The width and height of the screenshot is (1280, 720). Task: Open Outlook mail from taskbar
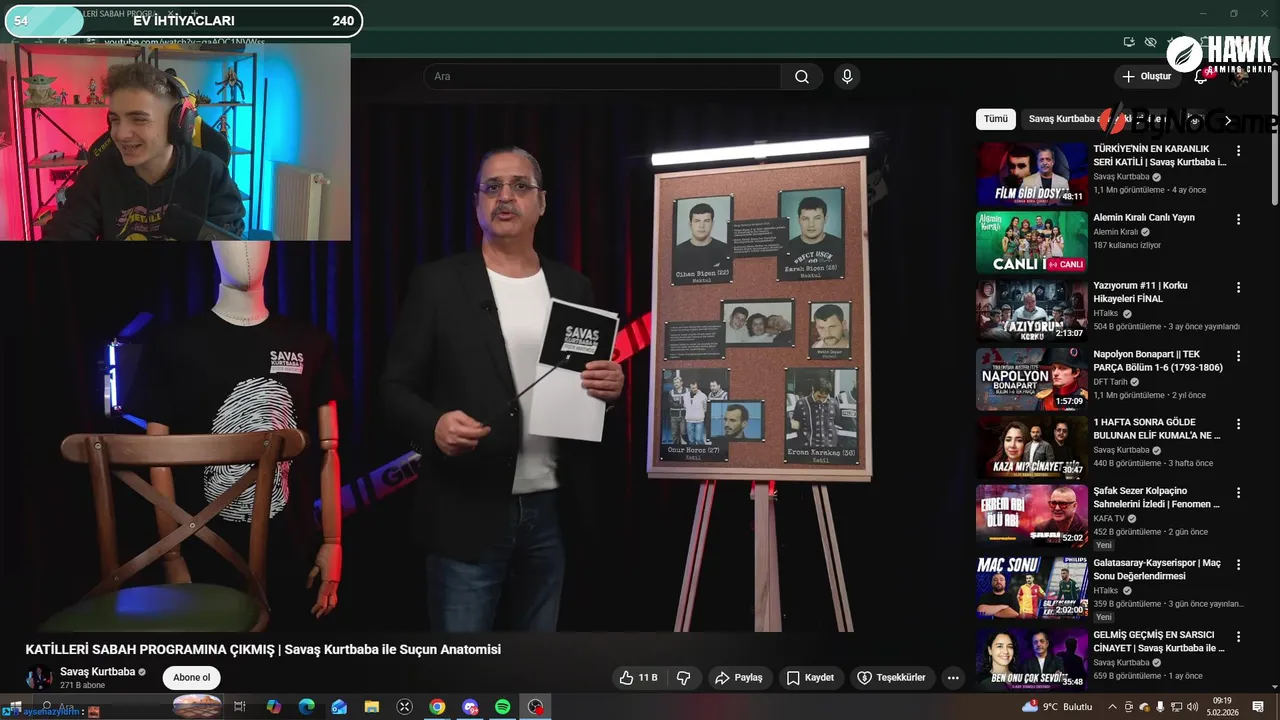click(x=339, y=707)
